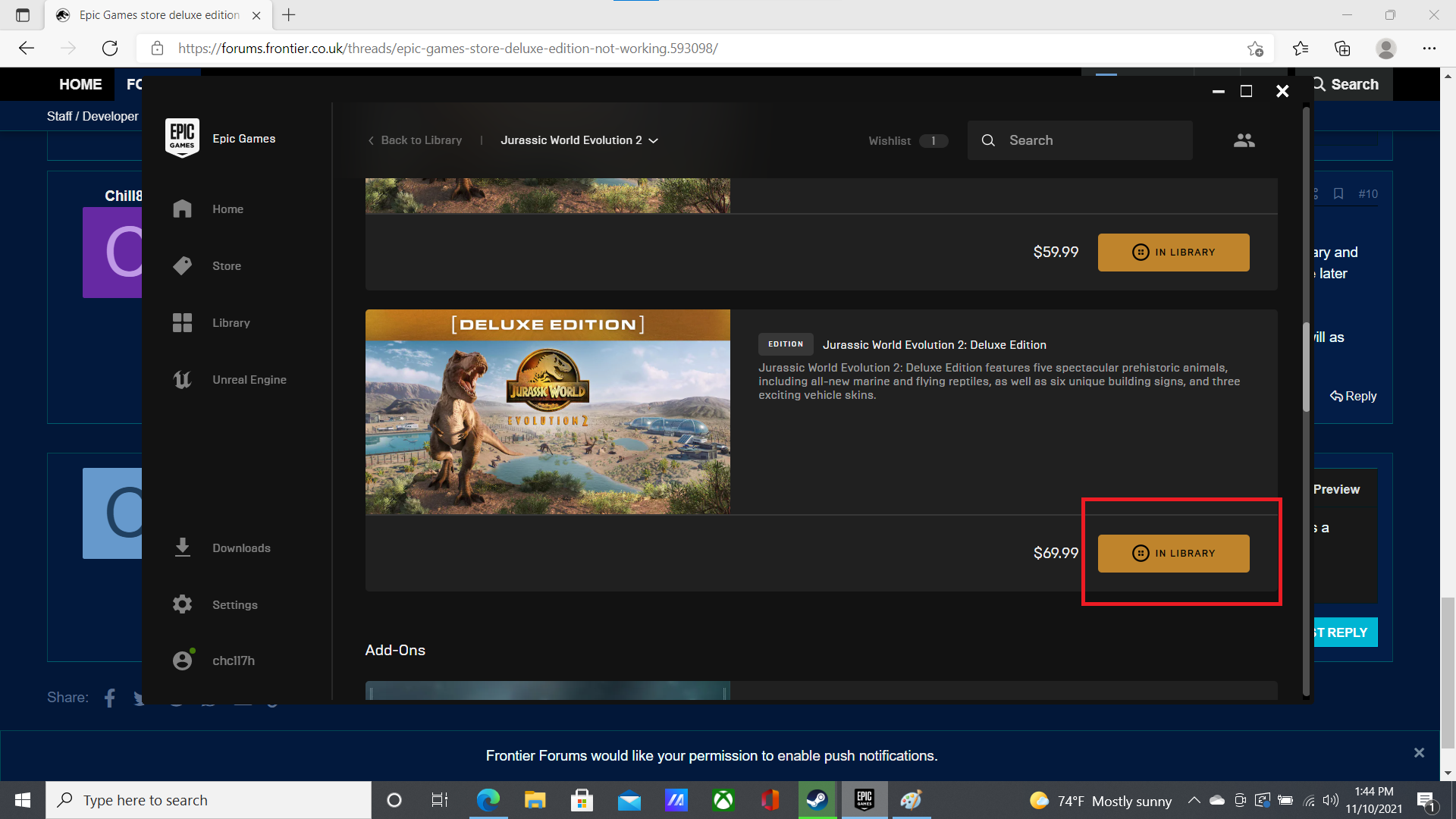1456x819 pixels.
Task: Open the Office app on the taskbar
Action: [770, 800]
